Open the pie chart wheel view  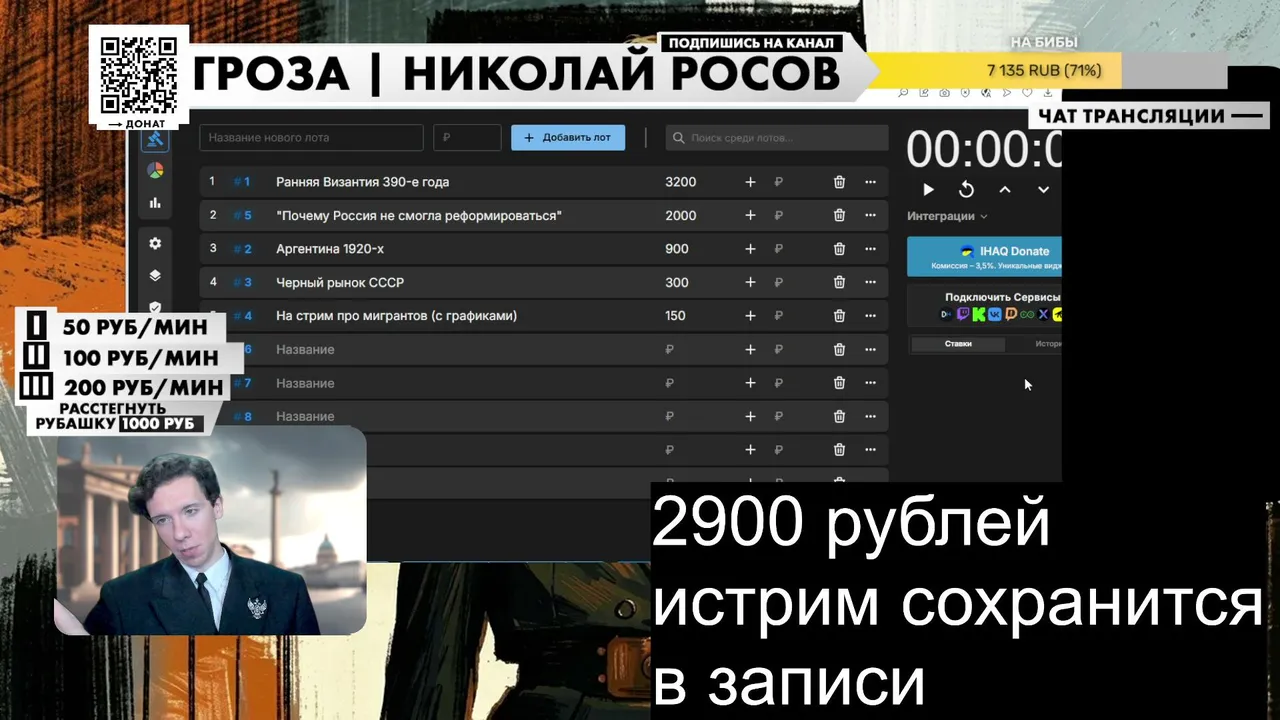[155, 171]
